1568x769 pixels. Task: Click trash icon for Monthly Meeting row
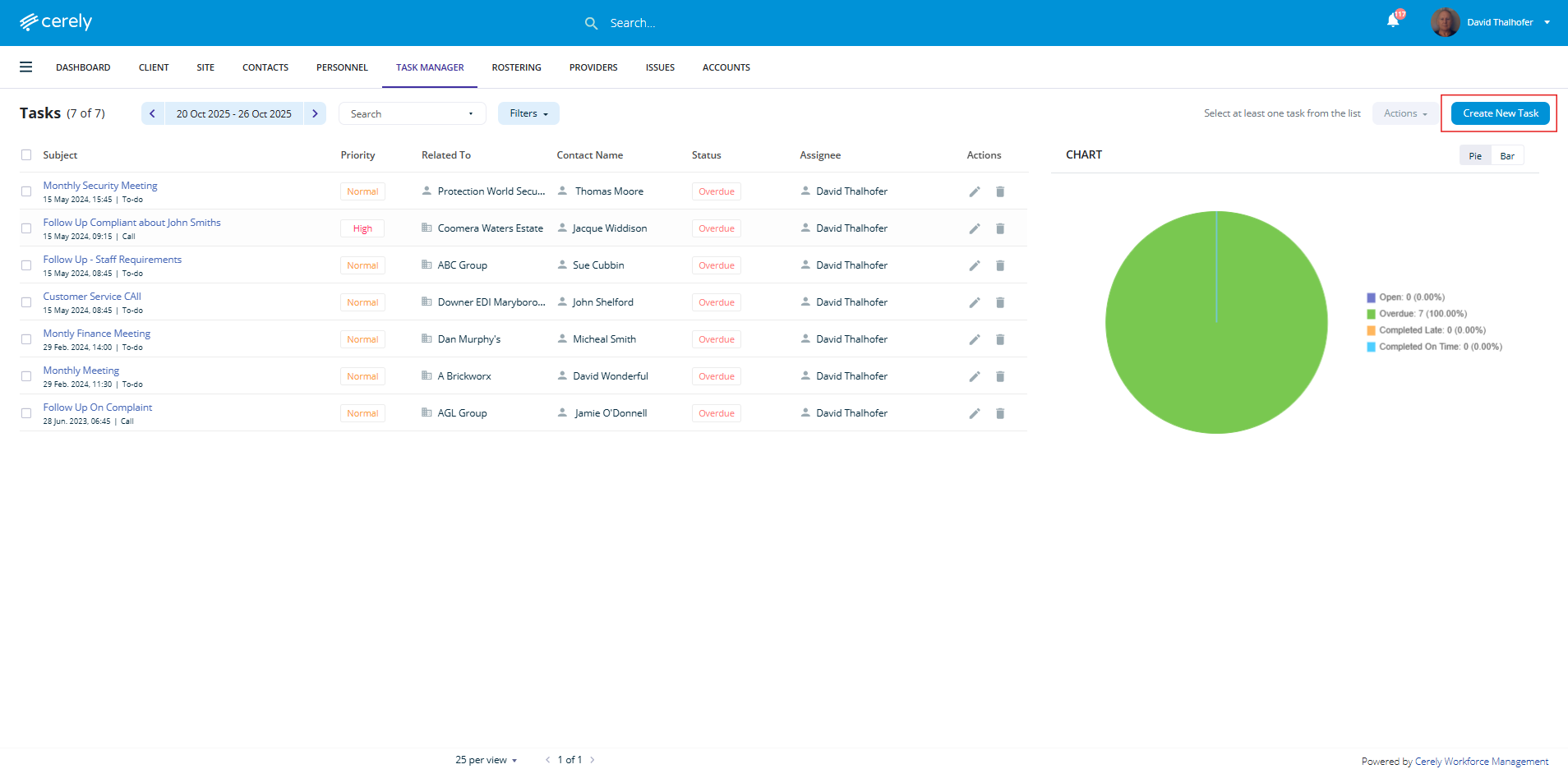point(1000,376)
